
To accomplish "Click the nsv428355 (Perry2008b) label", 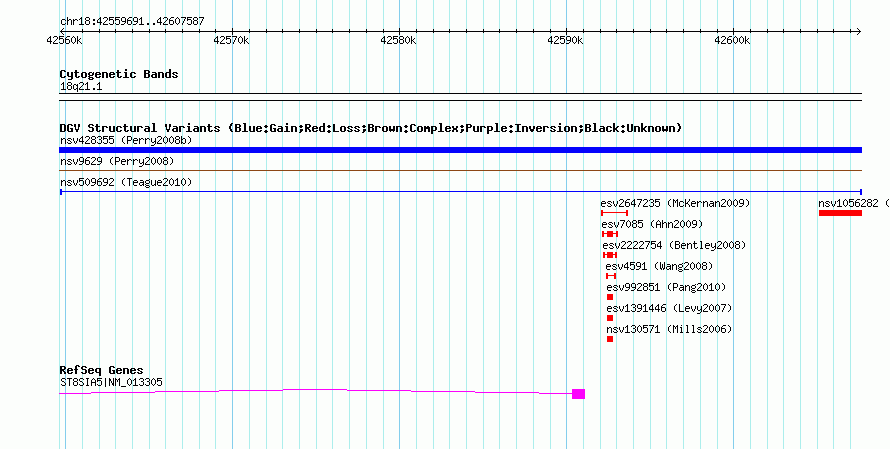I will pos(126,140).
